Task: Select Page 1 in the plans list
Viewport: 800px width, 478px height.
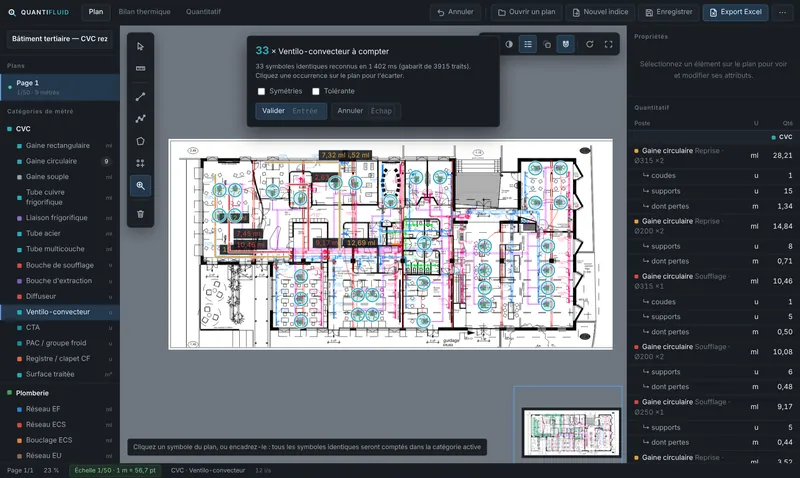Action: pyautogui.click(x=60, y=87)
